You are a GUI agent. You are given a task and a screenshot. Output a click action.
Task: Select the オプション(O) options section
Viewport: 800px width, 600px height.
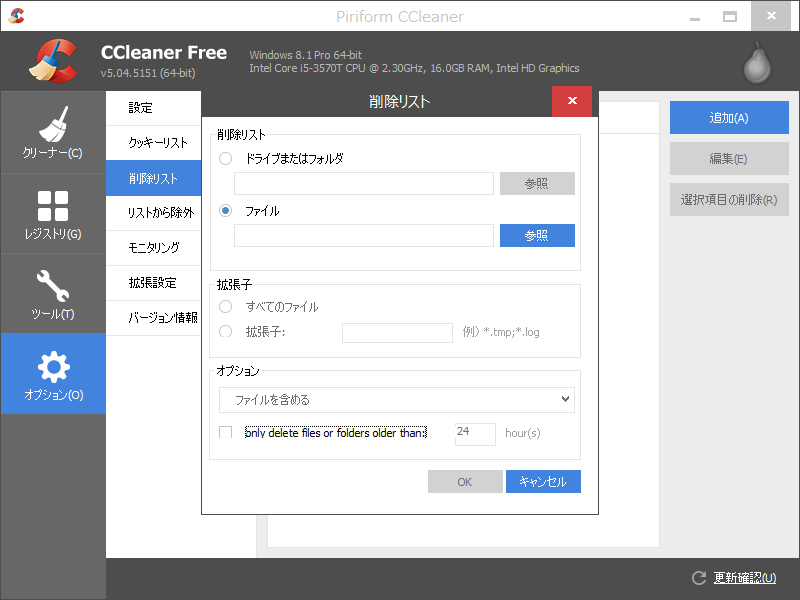tap(53, 373)
